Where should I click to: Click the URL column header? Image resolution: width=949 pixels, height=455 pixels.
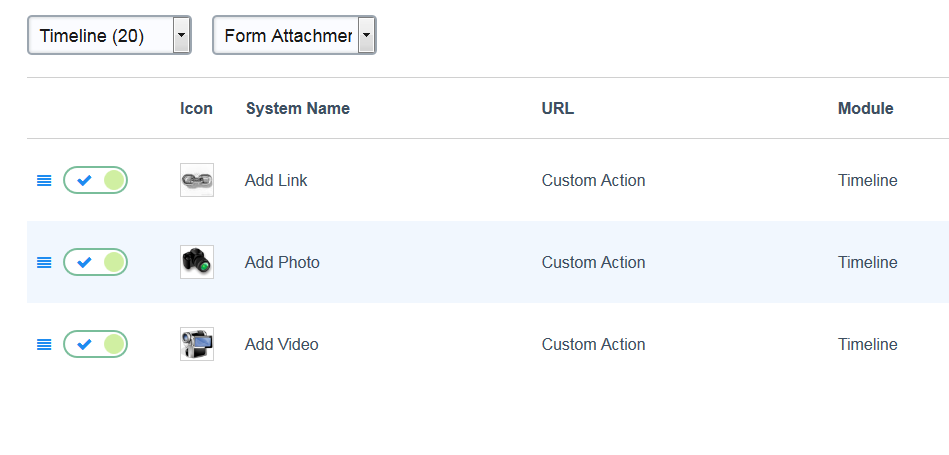558,108
